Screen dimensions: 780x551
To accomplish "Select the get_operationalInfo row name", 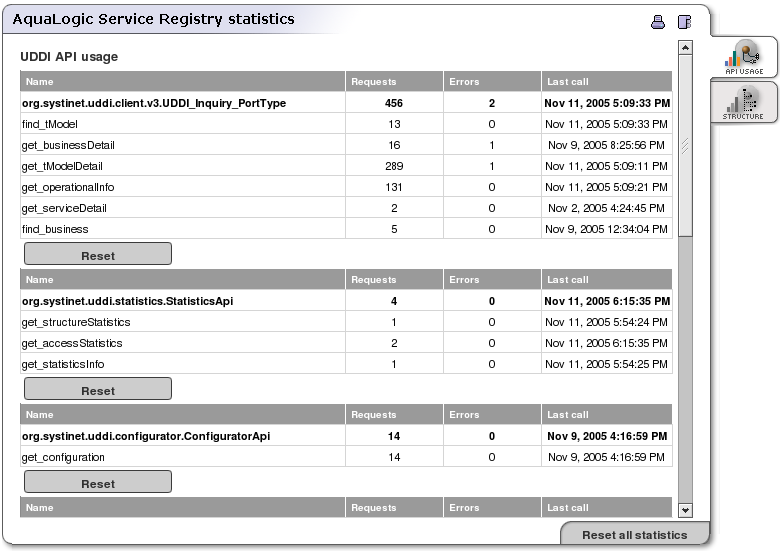I will (x=68, y=187).
